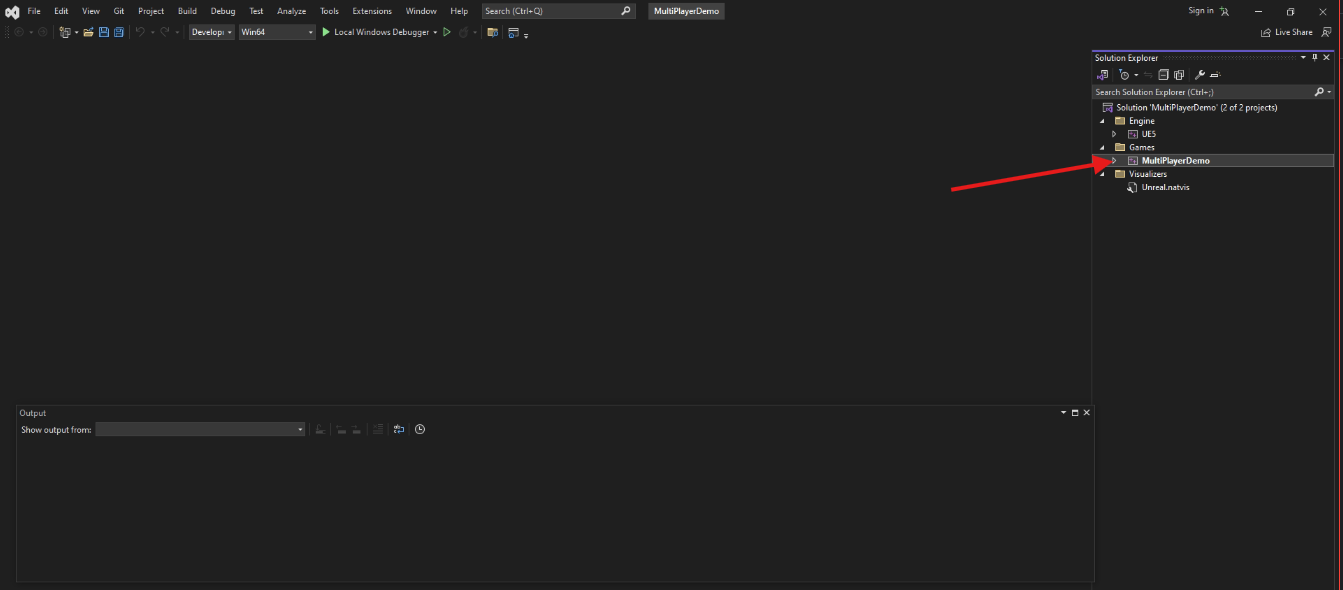
Task: Click the Open File folder icon
Action: pyautogui.click(x=88, y=32)
